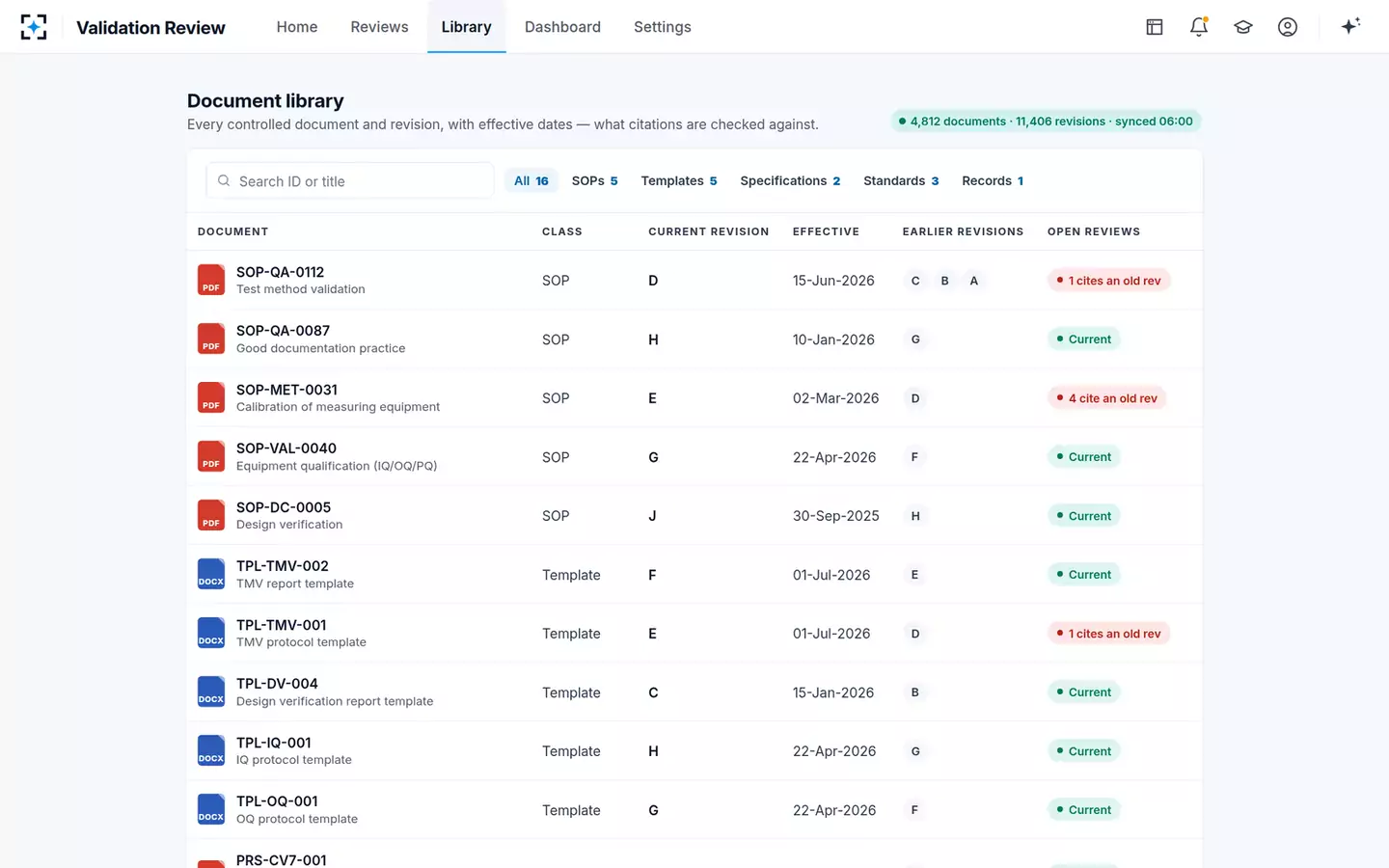Open the Reviews tab
1389x868 pixels.
point(379,27)
